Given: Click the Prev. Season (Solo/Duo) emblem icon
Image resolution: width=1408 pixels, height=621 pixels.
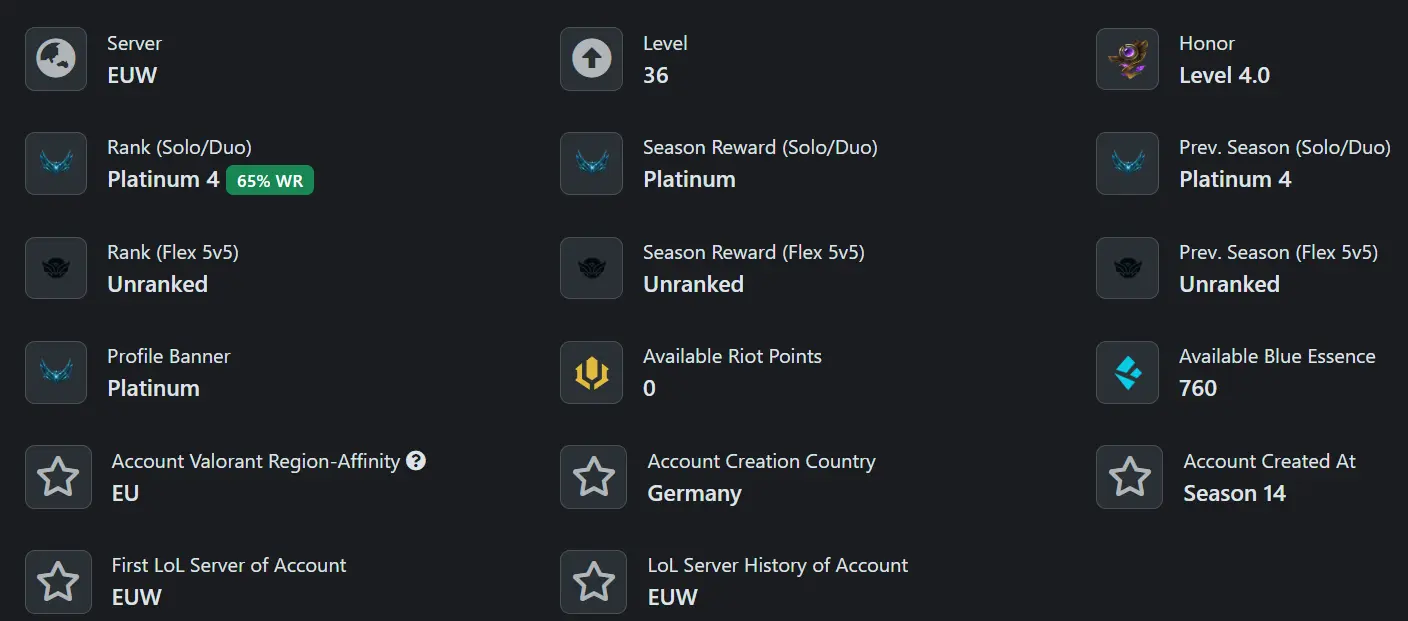Looking at the screenshot, I should pyautogui.click(x=1127, y=163).
